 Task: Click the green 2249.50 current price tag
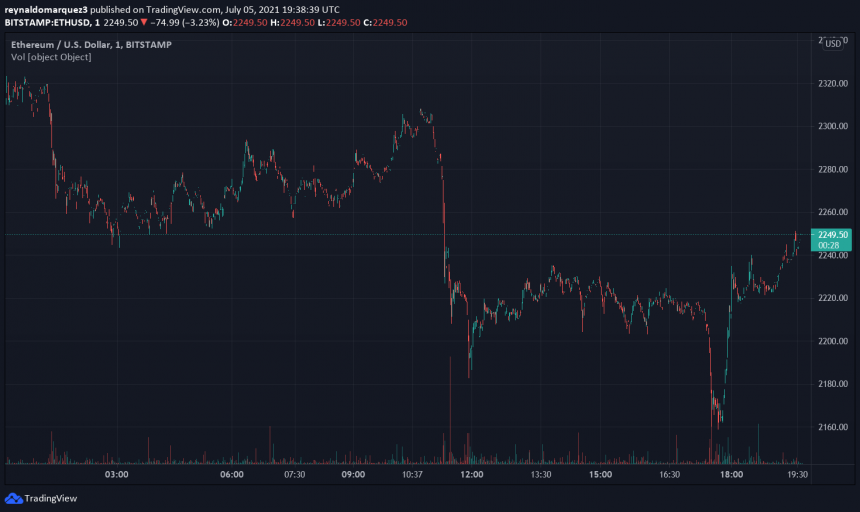831,234
